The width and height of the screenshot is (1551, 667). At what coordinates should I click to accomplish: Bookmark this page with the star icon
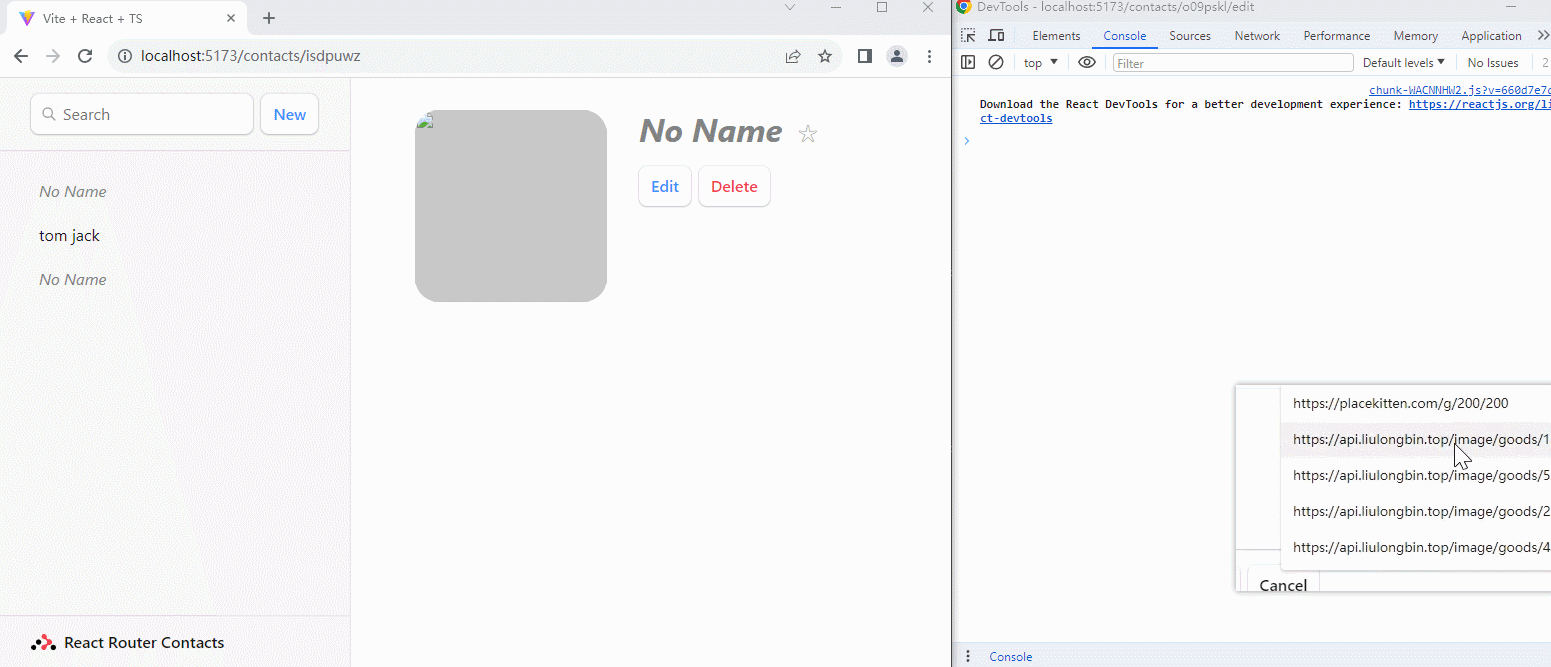point(825,56)
